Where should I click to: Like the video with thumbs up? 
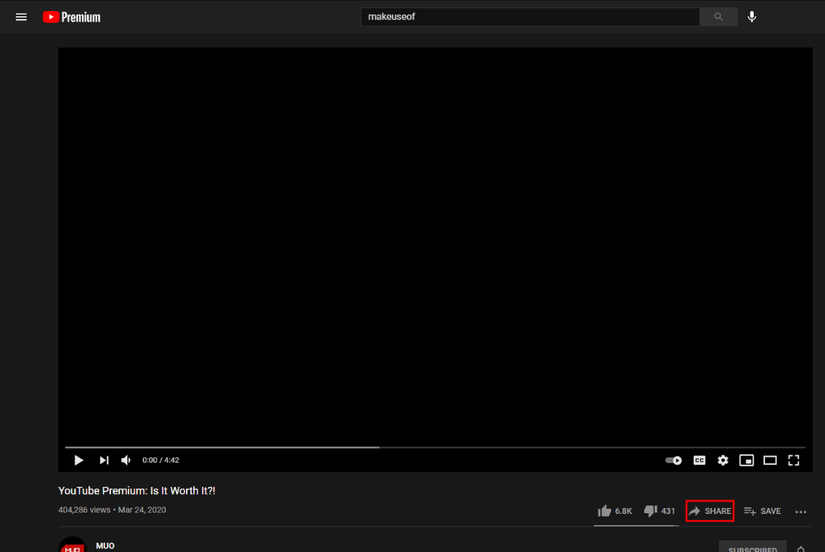click(615, 511)
